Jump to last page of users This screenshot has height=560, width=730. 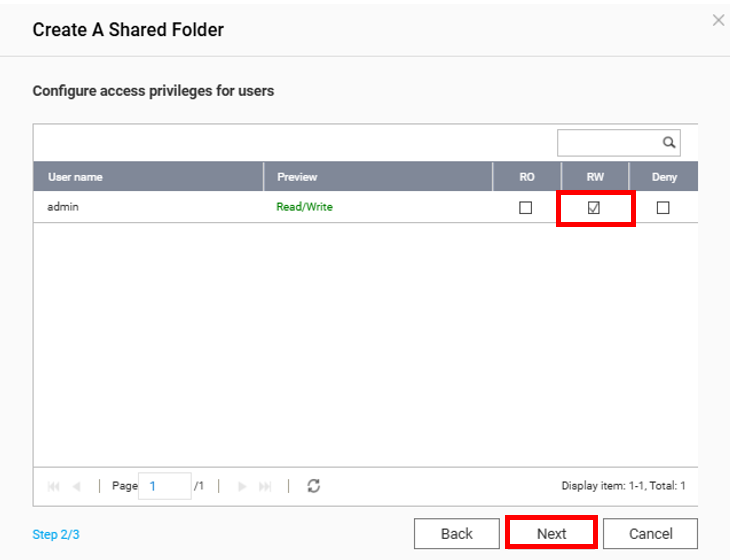click(265, 486)
